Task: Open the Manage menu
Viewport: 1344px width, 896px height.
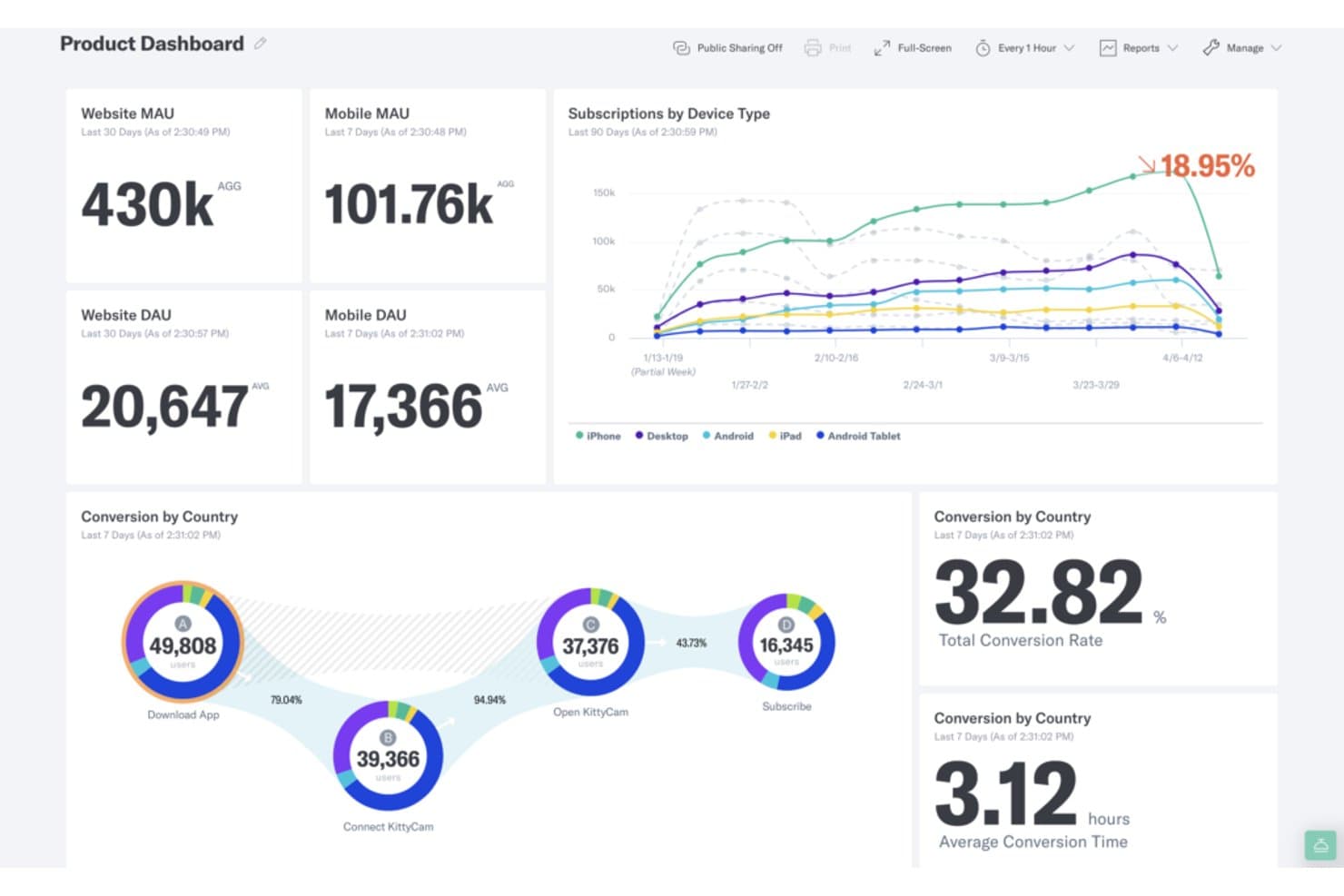Action: pyautogui.click(x=1242, y=48)
